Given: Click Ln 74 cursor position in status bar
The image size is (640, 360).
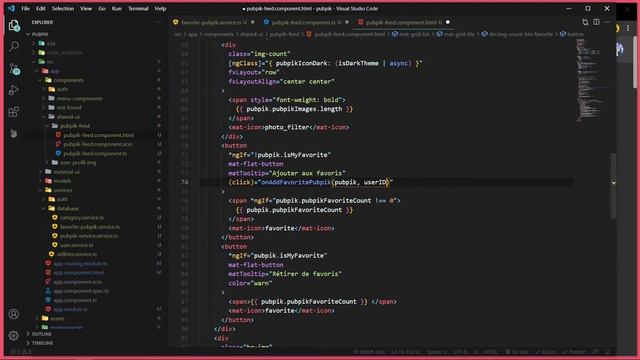Looking at the screenshot, I should (406, 352).
